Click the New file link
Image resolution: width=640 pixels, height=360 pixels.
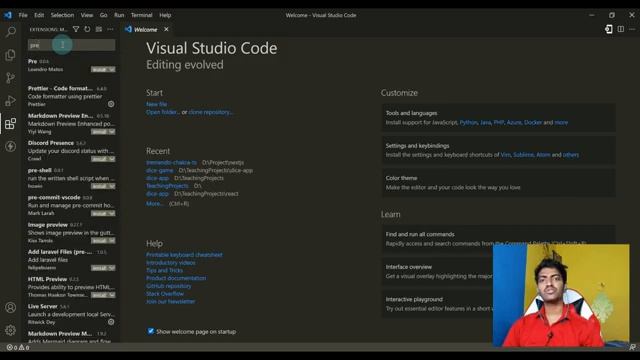pos(156,104)
